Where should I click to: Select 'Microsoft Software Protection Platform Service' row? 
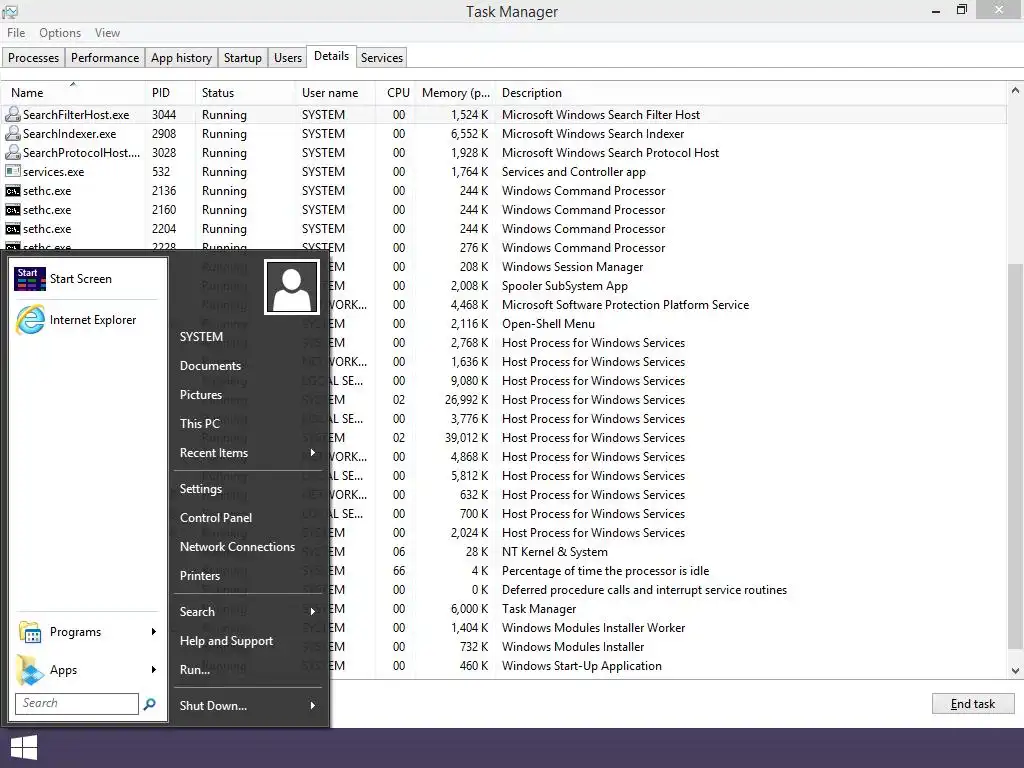click(x=625, y=305)
